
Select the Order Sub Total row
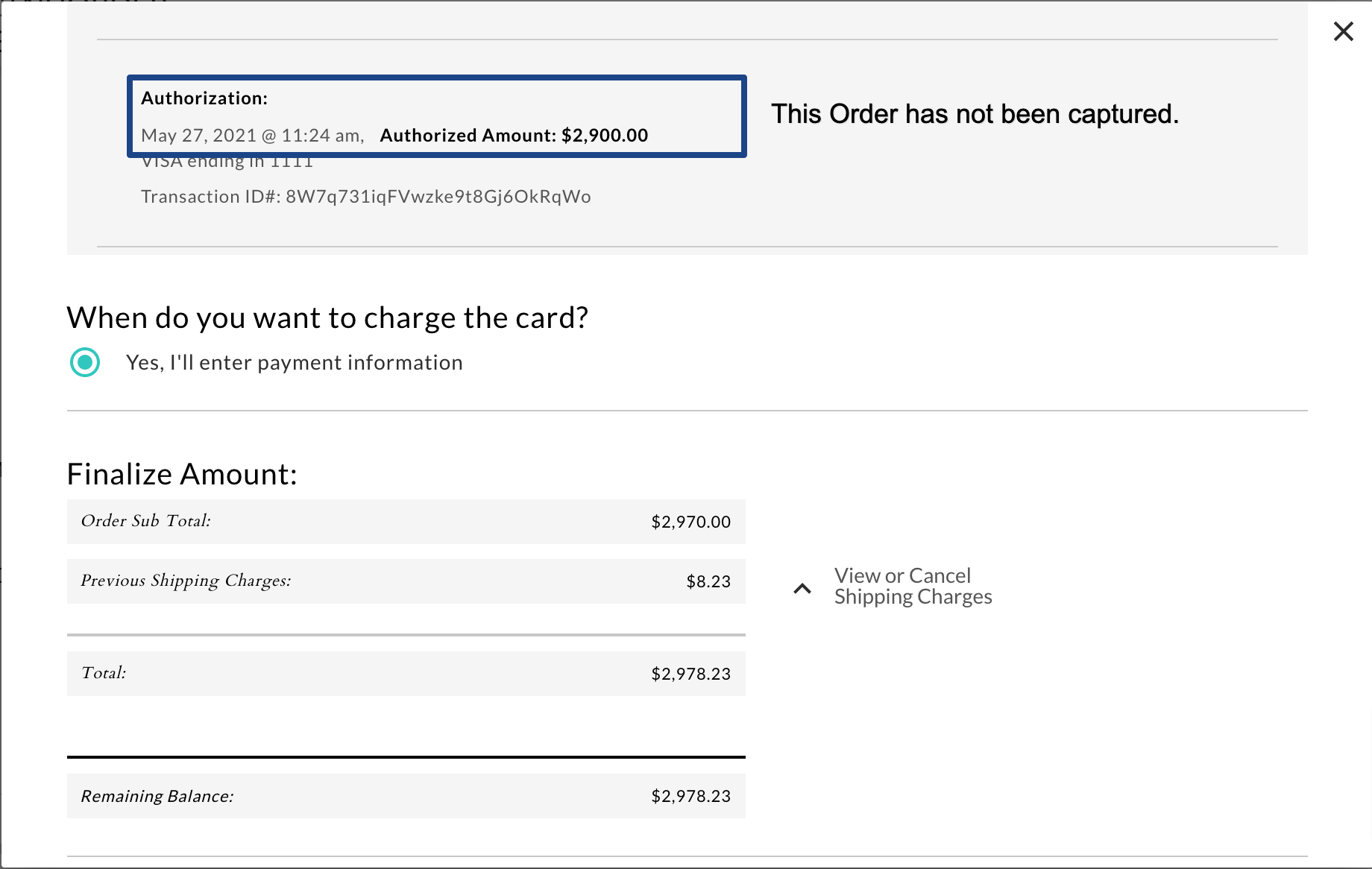(406, 522)
